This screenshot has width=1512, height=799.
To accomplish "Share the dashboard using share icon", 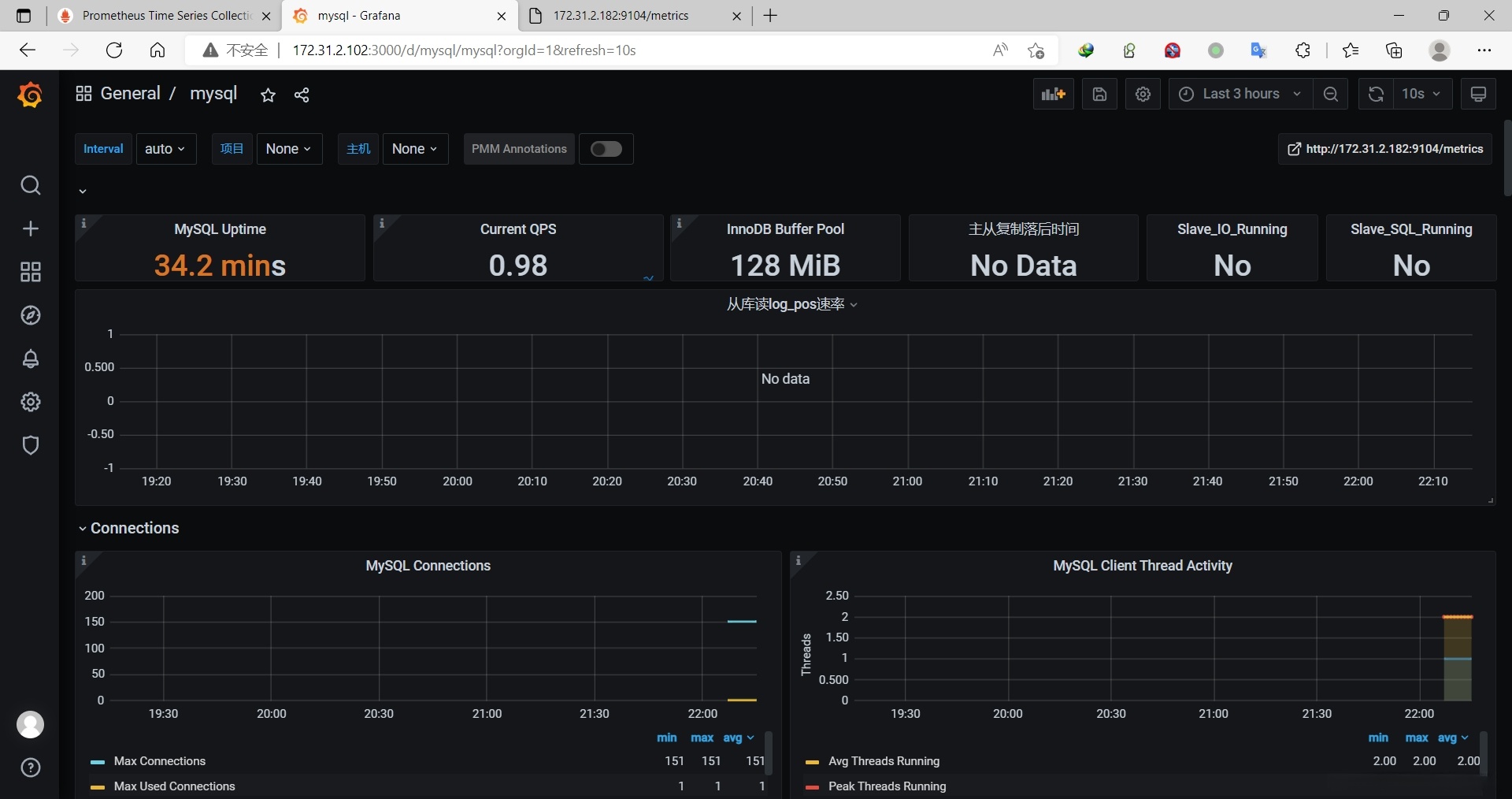I will click(x=302, y=95).
